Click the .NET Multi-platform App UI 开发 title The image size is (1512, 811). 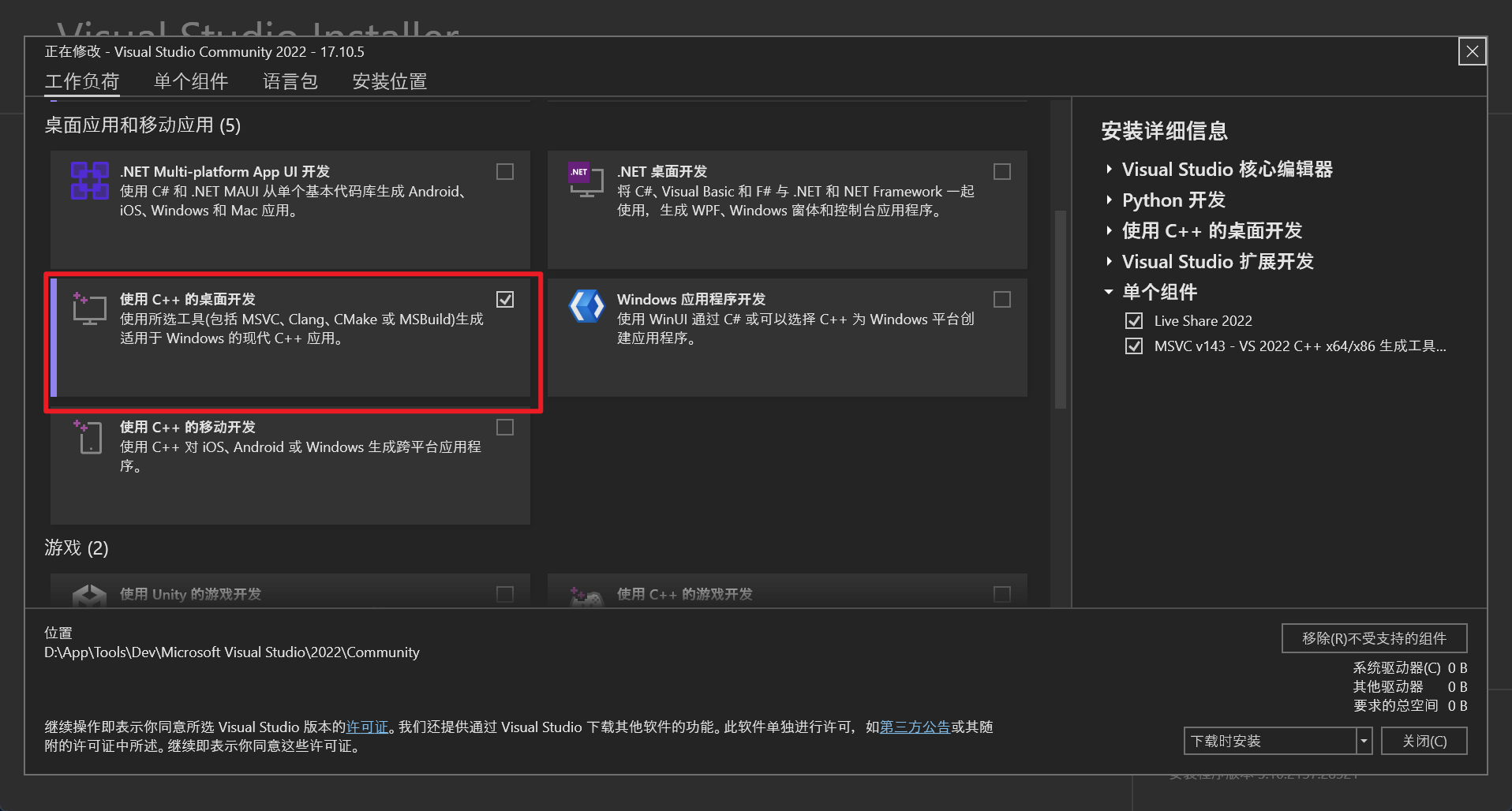click(225, 172)
